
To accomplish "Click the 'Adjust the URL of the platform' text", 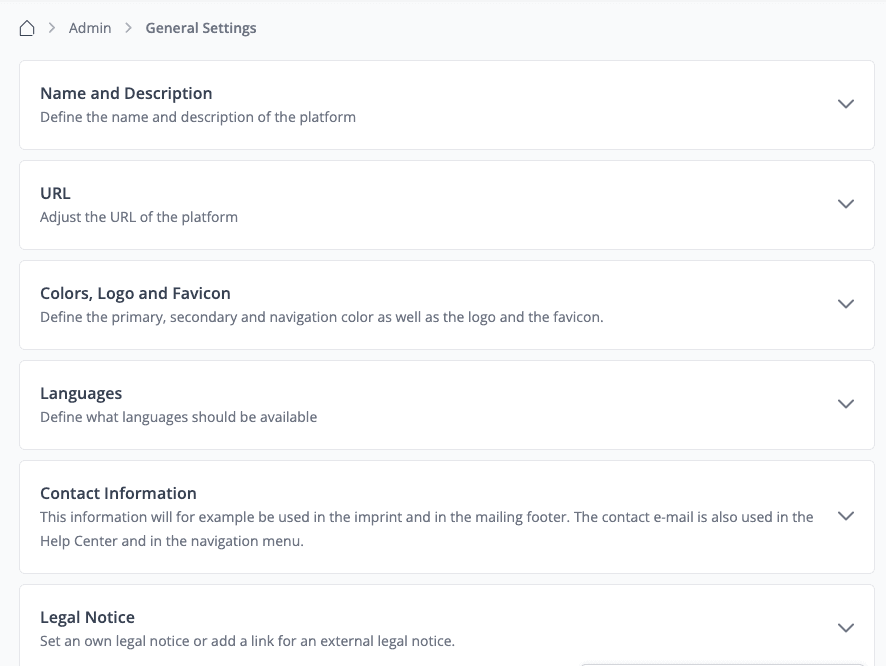I will pyautogui.click(x=139, y=217).
